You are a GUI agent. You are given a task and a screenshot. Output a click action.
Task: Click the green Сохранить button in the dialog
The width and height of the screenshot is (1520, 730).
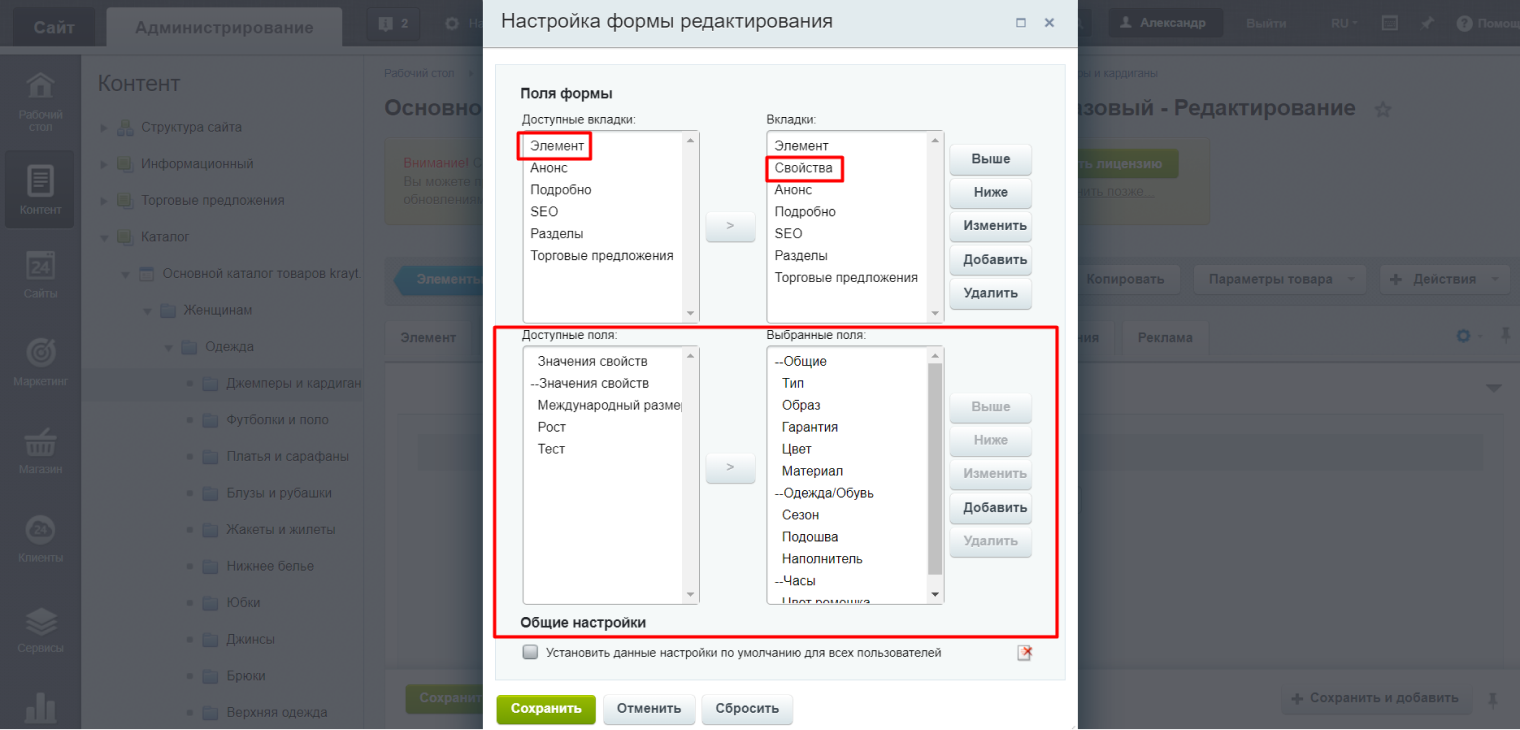tap(546, 709)
